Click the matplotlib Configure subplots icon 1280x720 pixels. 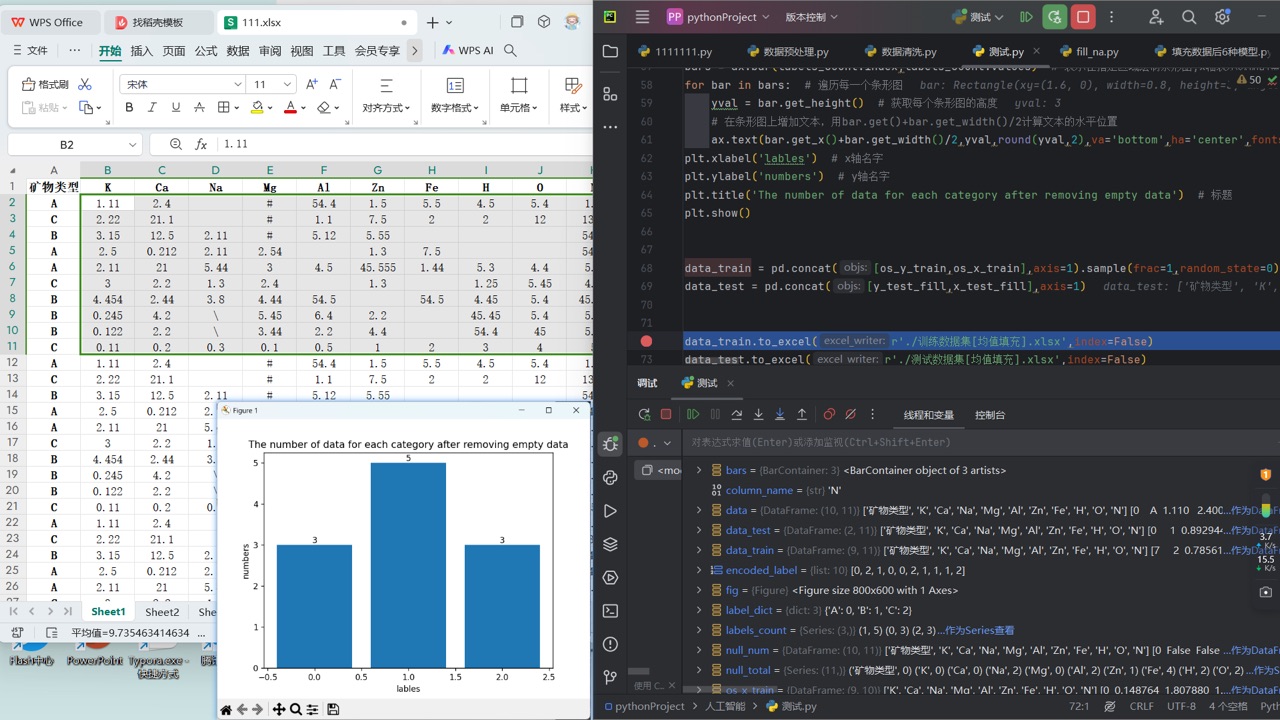click(312, 709)
